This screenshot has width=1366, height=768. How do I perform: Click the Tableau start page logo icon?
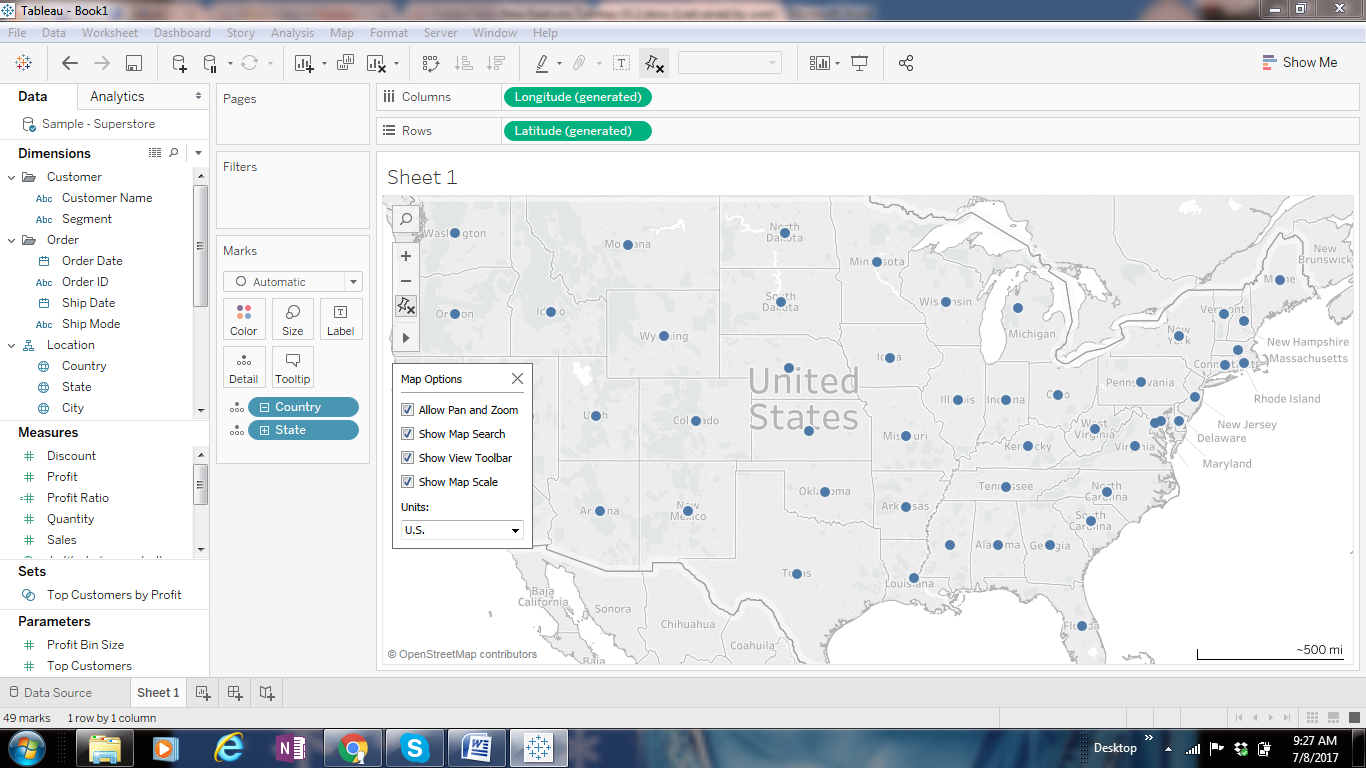pos(23,63)
